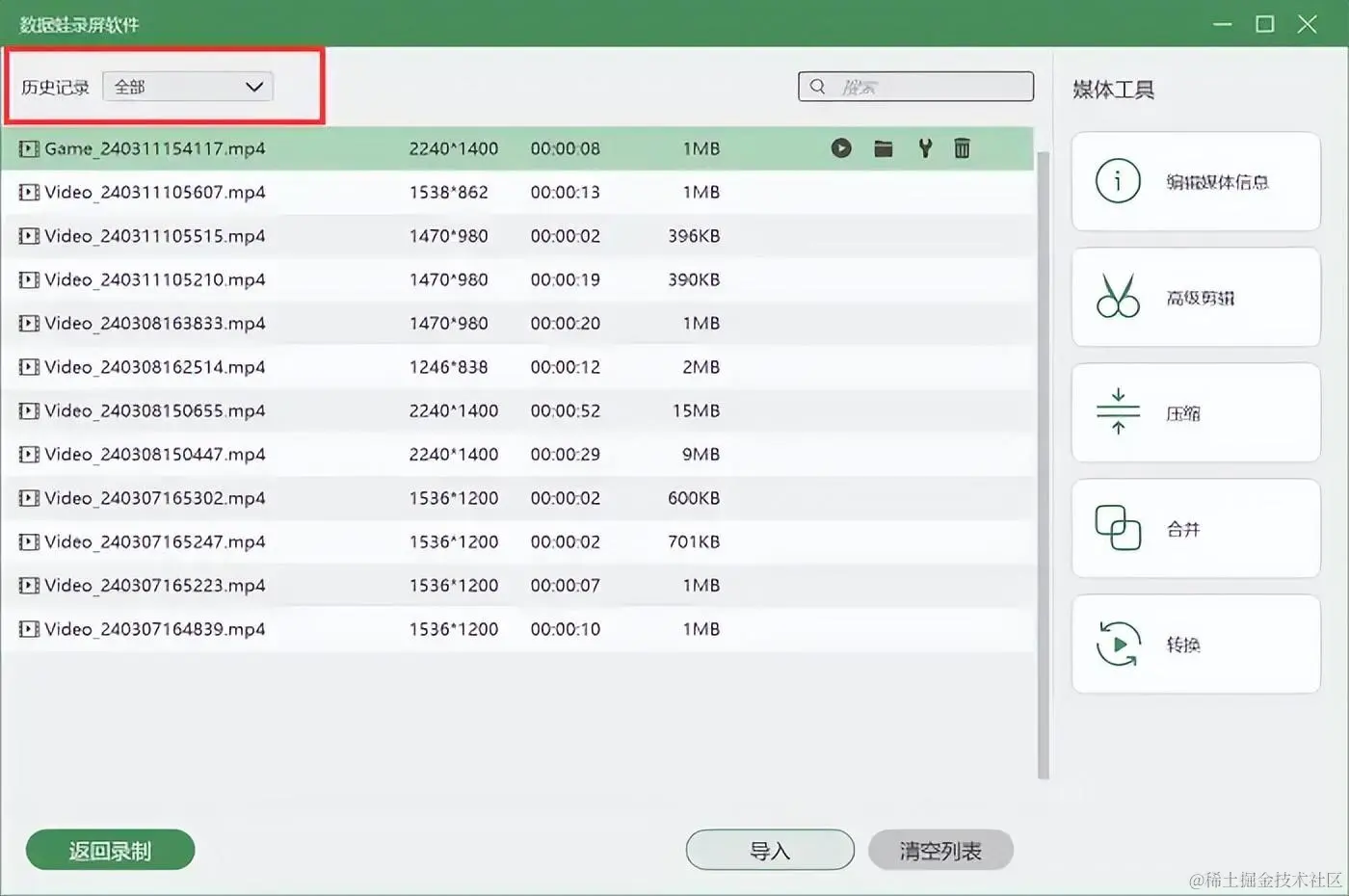Click the 清空列表 clear list button
This screenshot has width=1349, height=896.
coord(940,850)
